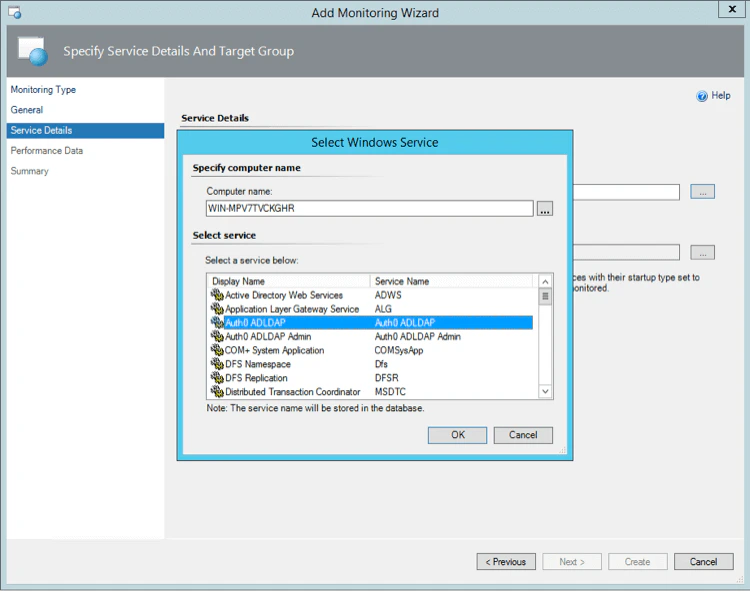
Task: Go back with the Previous button
Action: point(506,562)
